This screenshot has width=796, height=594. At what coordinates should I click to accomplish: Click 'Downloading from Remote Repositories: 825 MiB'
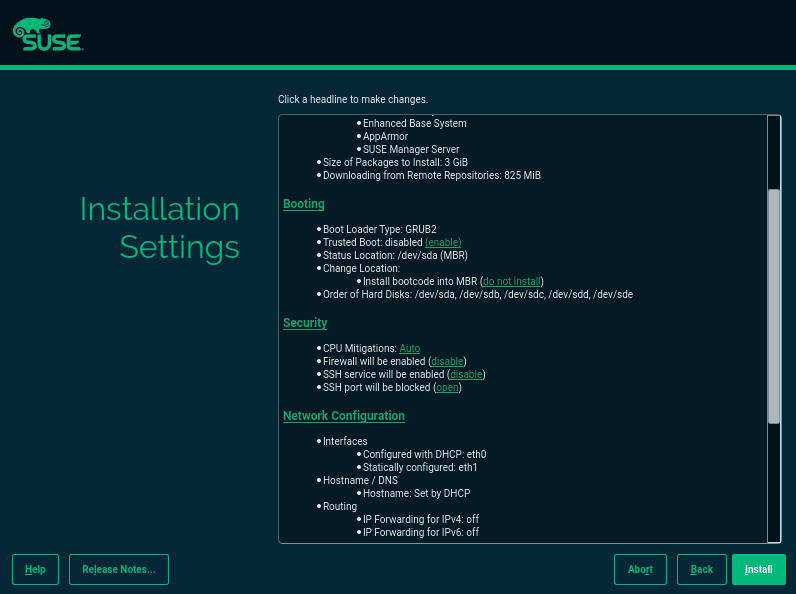(x=432, y=176)
